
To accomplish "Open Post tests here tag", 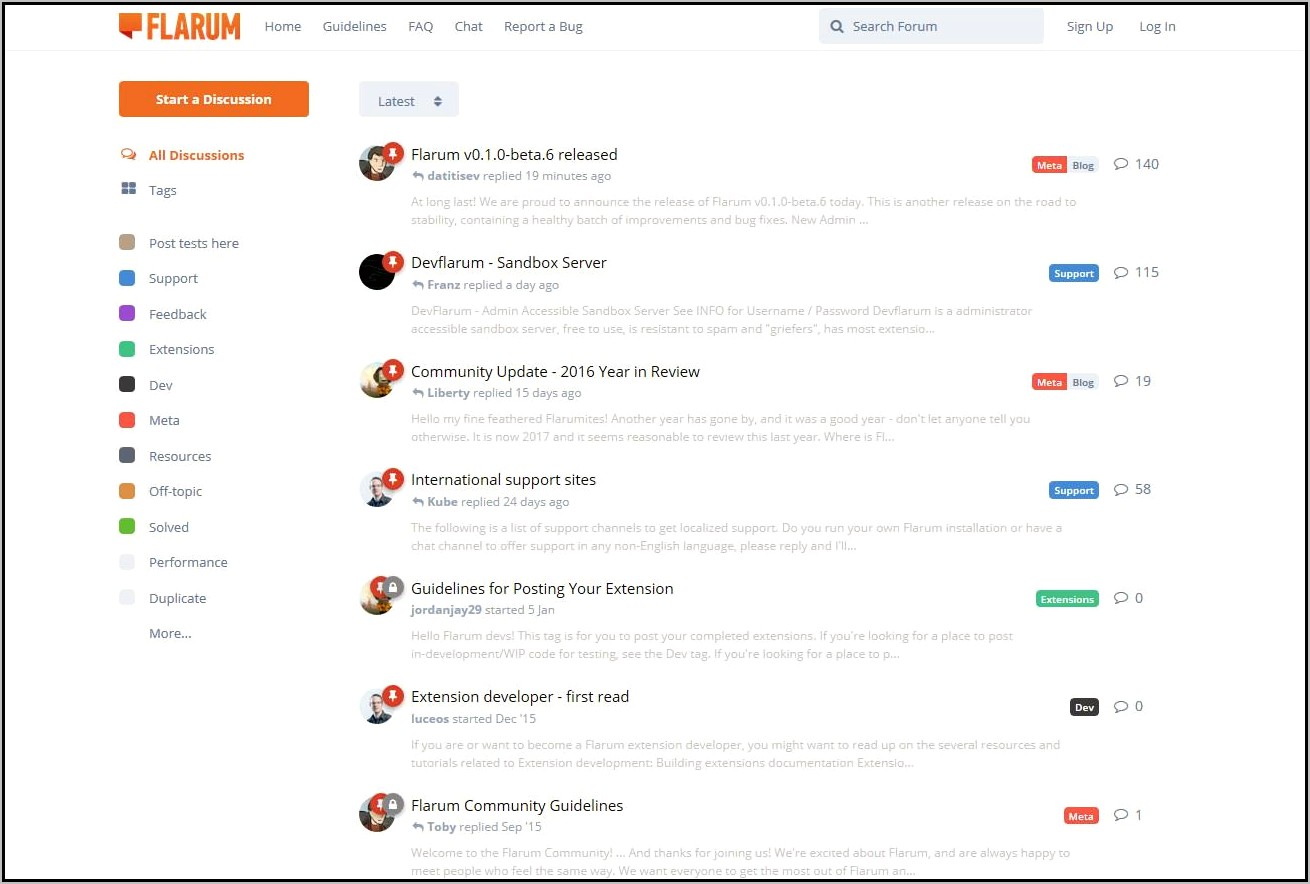I will [194, 243].
